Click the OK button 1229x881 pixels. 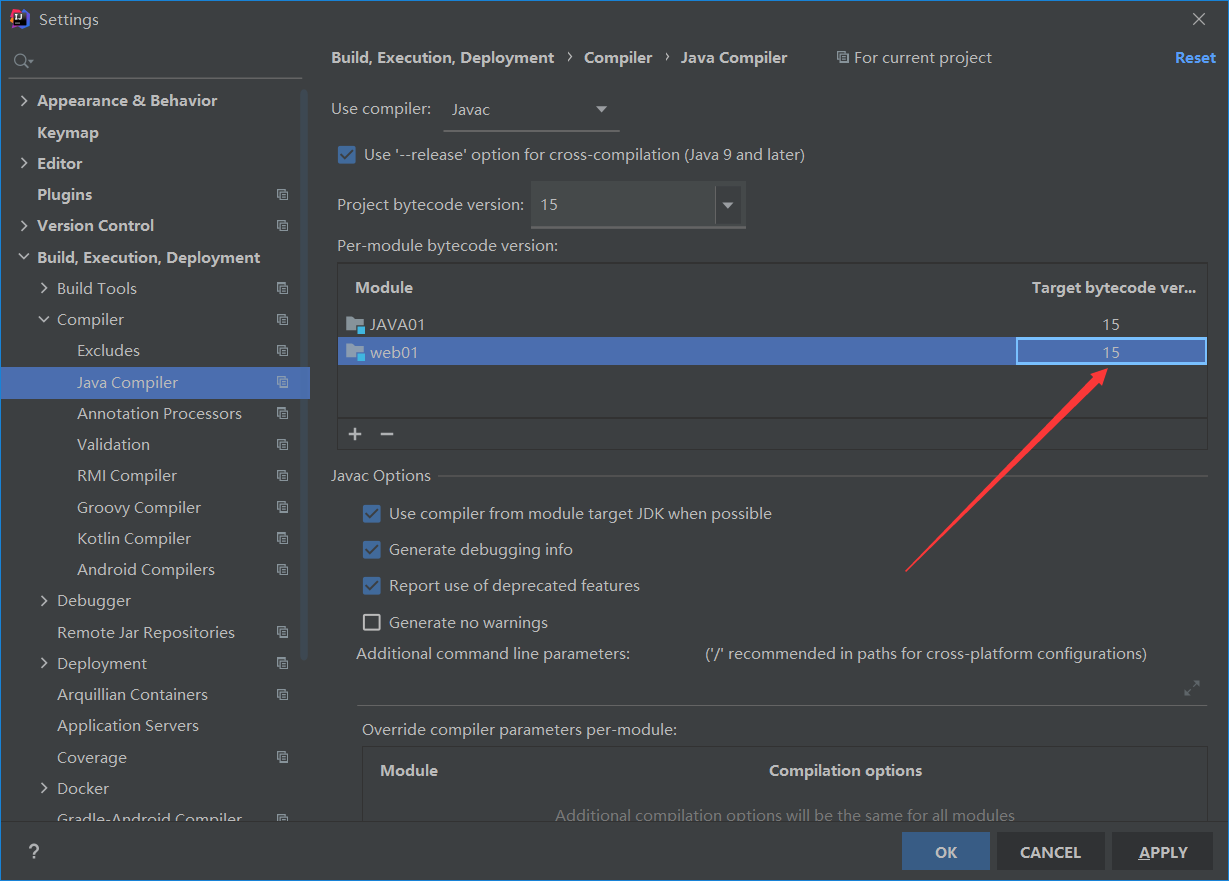tap(946, 852)
